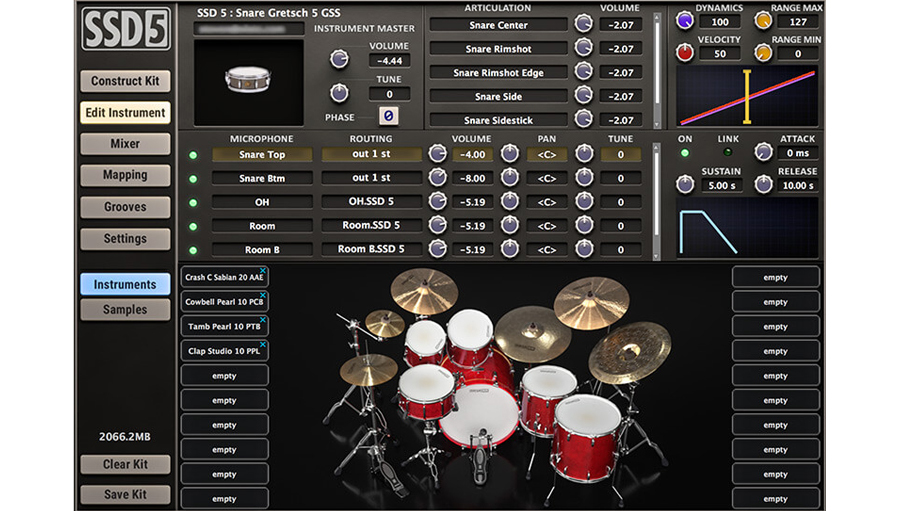Select the Samples view button
This screenshot has height=511, width=900.
pyautogui.click(x=125, y=309)
